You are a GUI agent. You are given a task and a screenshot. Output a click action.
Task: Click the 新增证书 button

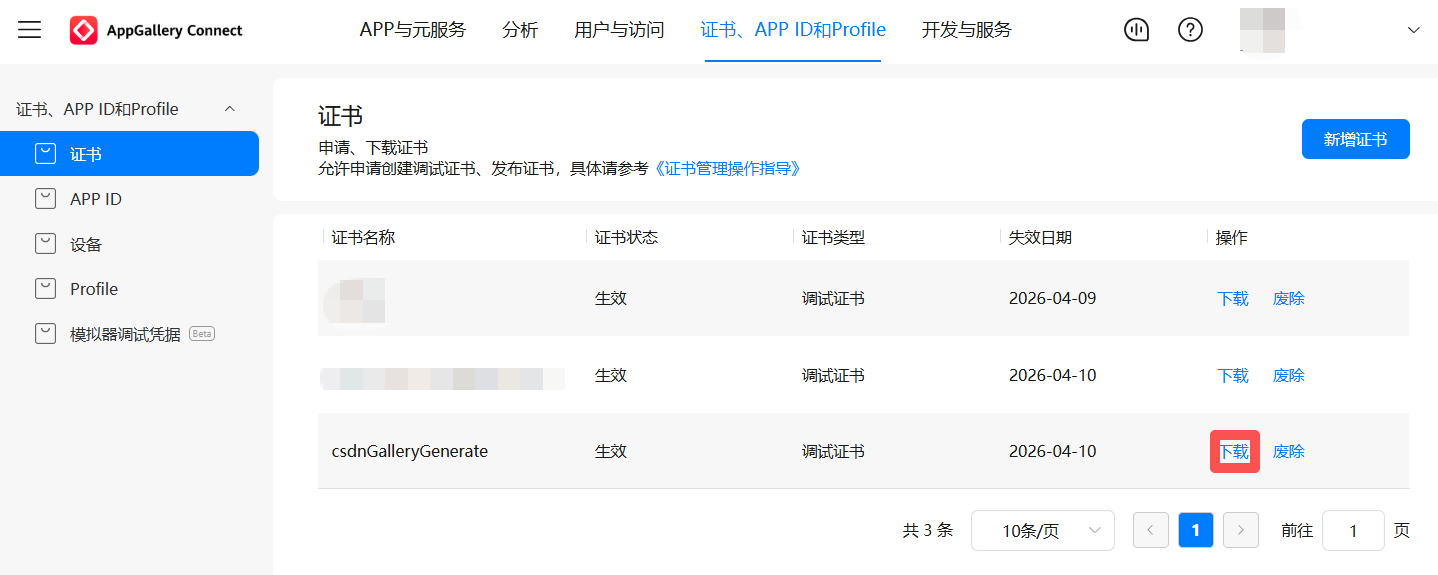tap(1356, 139)
